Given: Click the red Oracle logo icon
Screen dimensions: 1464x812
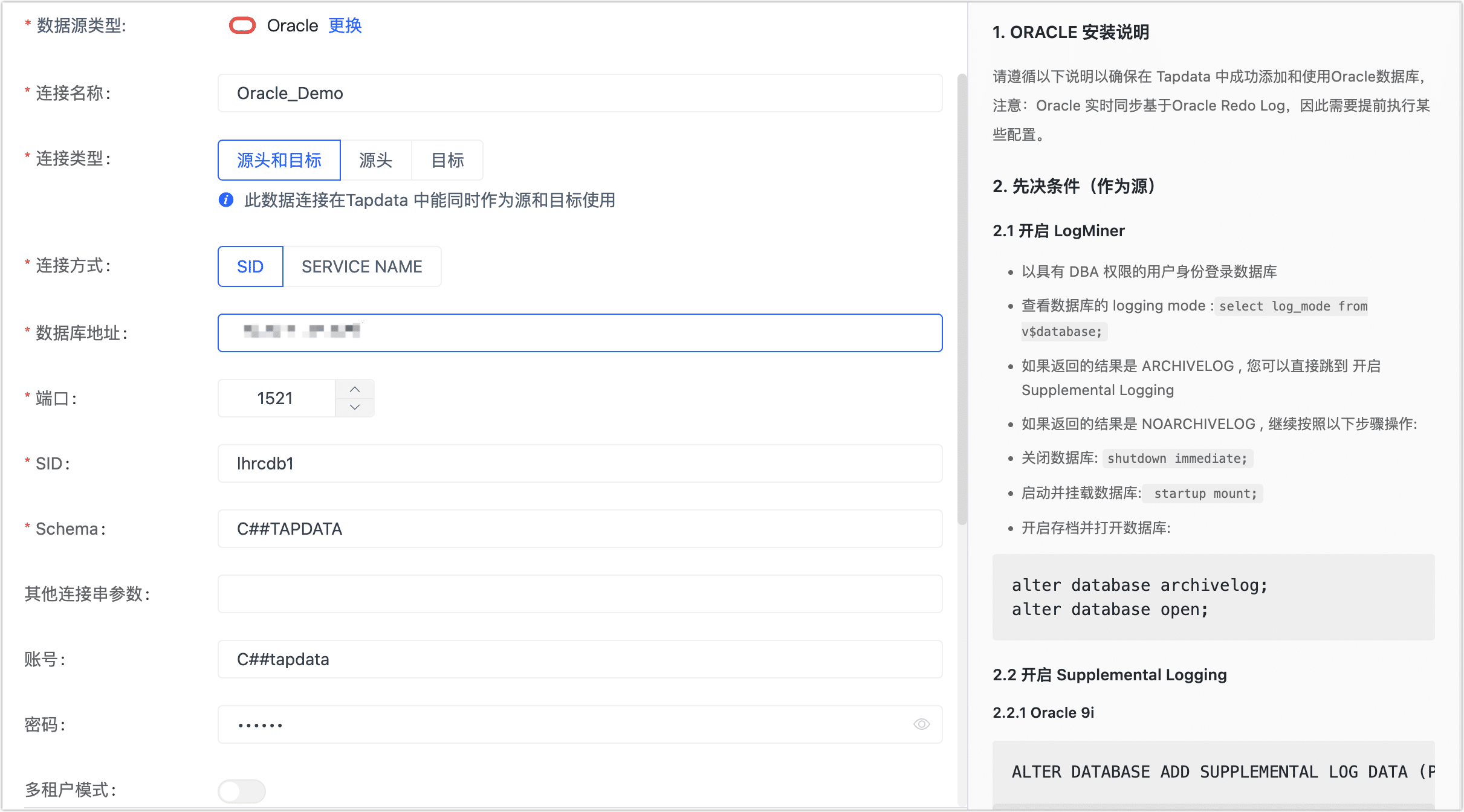Looking at the screenshot, I should point(242,25).
